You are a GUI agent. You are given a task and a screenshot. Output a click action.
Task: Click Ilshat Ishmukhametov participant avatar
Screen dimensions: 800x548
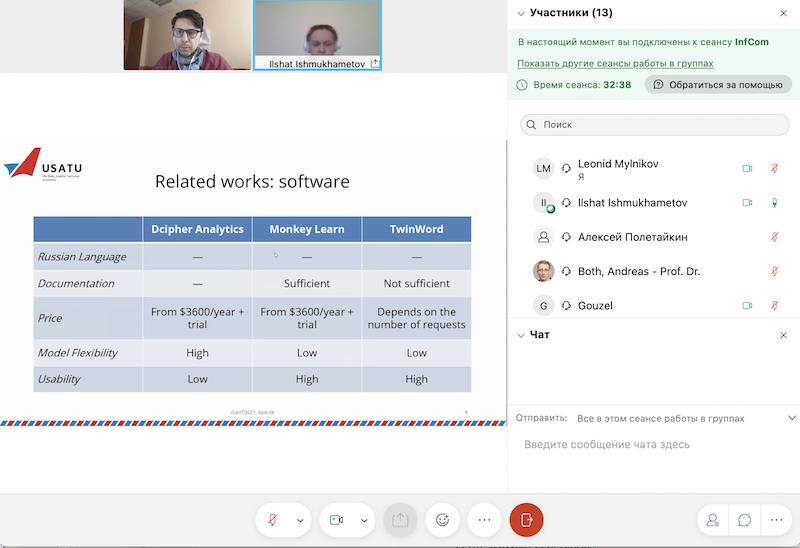[543, 203]
